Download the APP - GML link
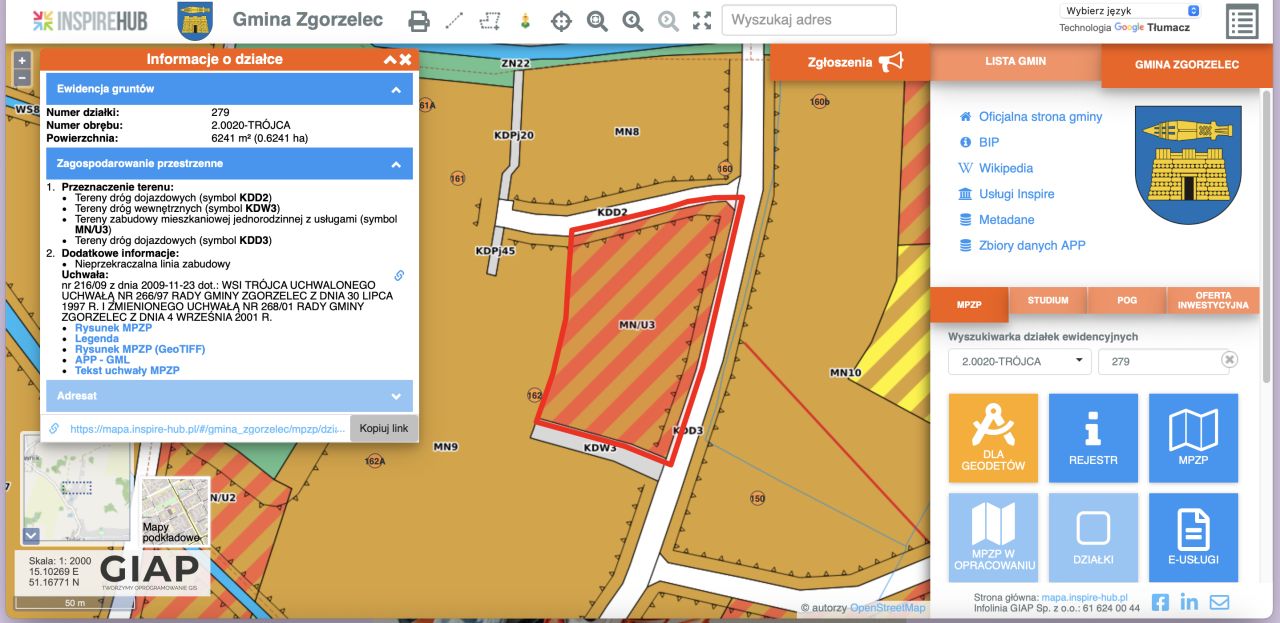 point(102,360)
